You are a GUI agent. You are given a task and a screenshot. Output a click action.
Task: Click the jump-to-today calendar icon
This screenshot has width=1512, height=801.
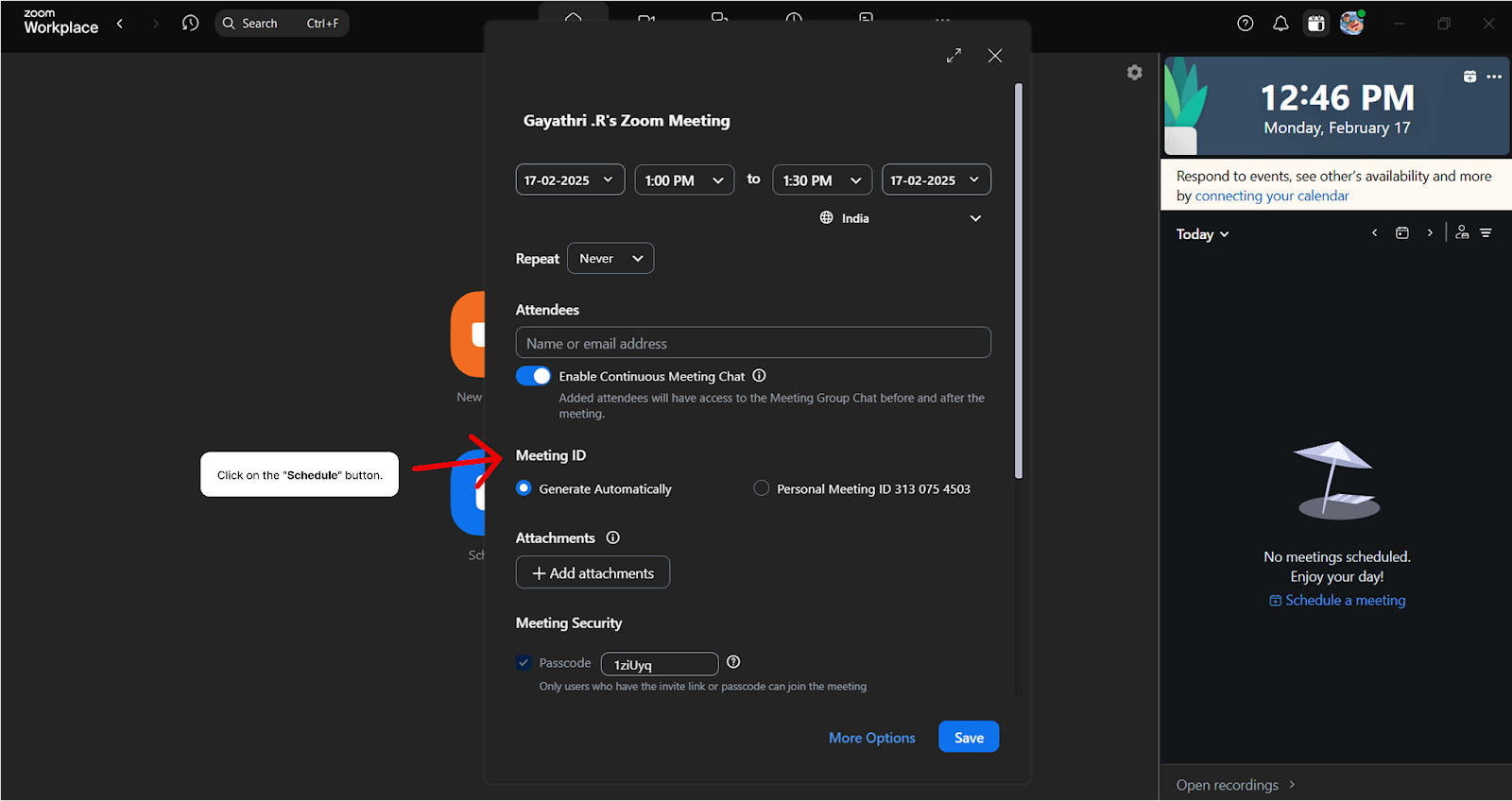point(1402,233)
